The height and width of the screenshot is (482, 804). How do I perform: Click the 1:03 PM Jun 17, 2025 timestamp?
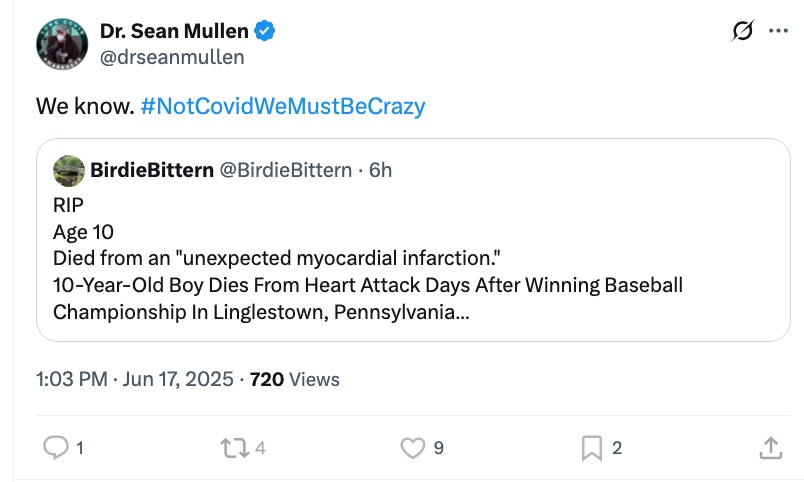point(135,379)
